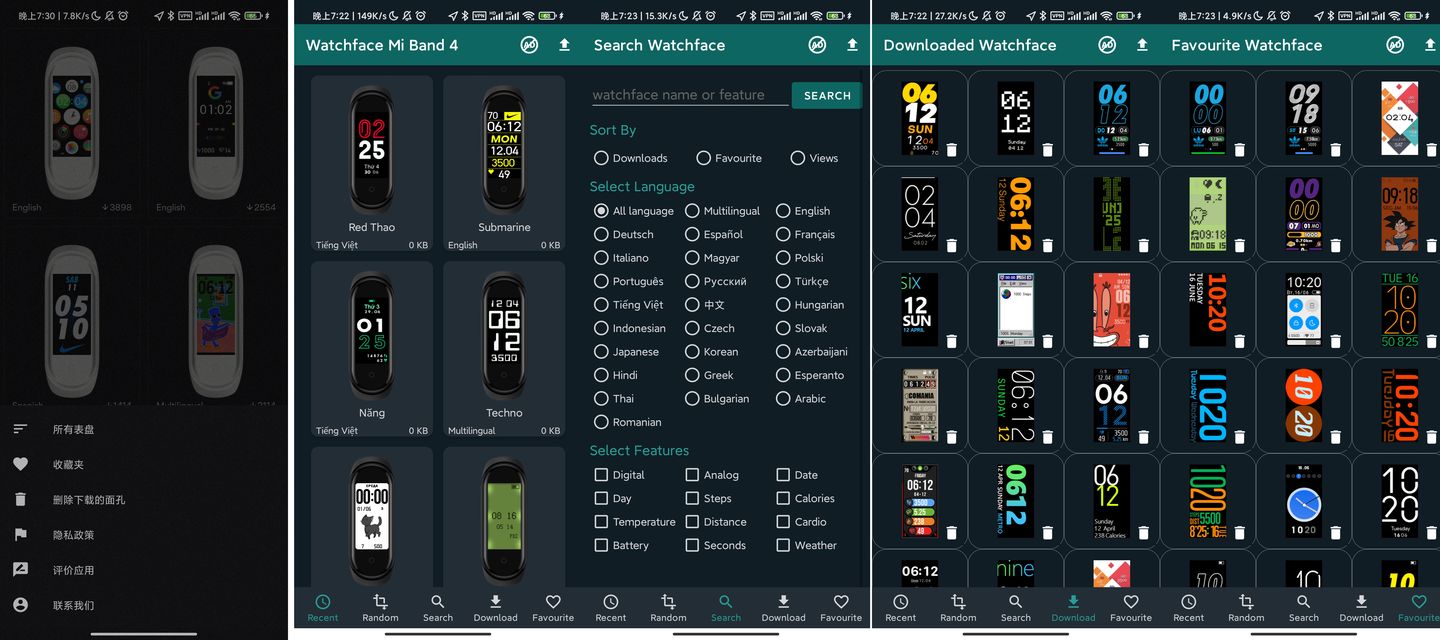
Task: Switch to Random tab on Watchface Mi Band 4 screen
Action: 380,608
